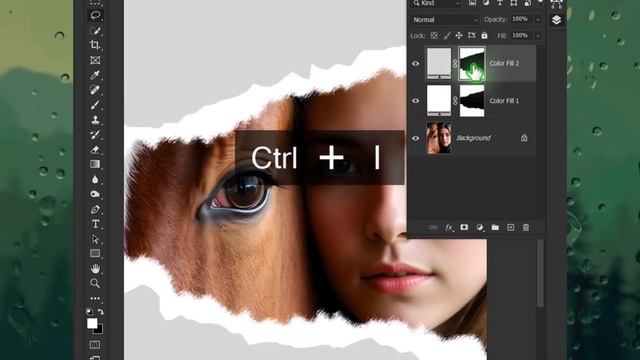Select the Rectangle shape tool
The width and height of the screenshot is (640, 360).
95,253
